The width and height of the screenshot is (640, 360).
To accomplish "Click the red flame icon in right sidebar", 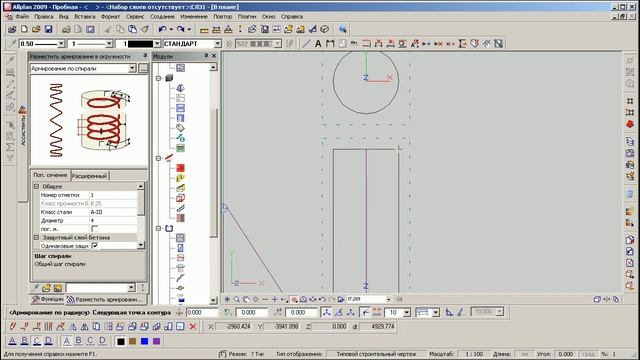I will (x=630, y=124).
